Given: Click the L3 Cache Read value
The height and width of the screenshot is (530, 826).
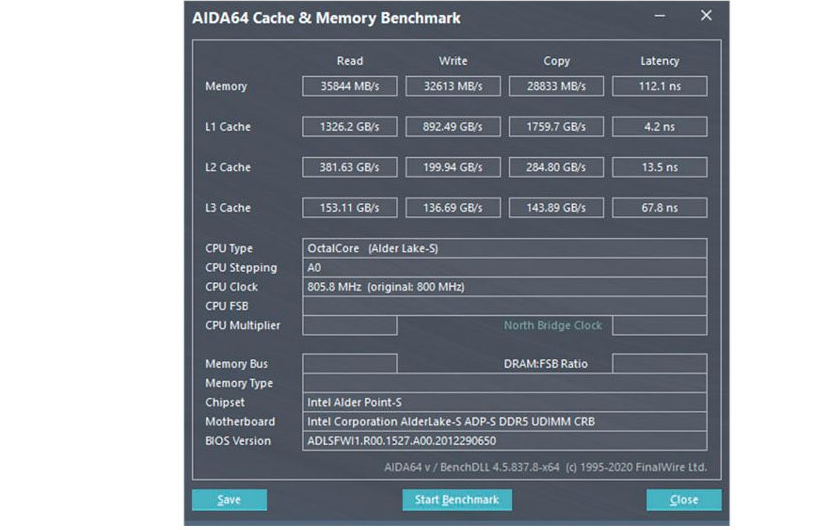Looking at the screenshot, I should pyautogui.click(x=350, y=208).
